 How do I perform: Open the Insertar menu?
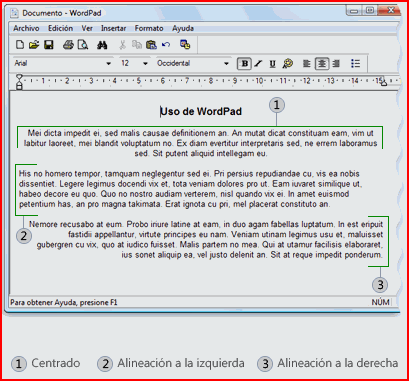pos(114,28)
